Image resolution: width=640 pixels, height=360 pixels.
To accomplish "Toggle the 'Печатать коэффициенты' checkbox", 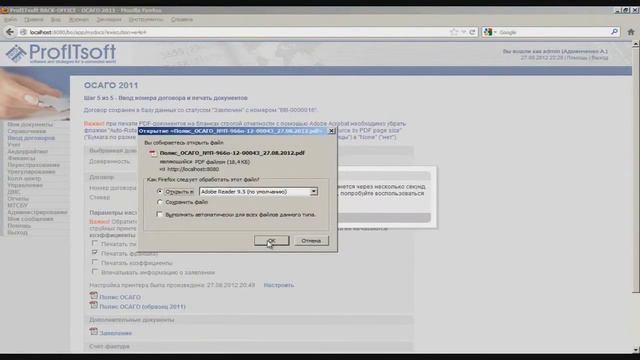I will [x=95, y=262].
